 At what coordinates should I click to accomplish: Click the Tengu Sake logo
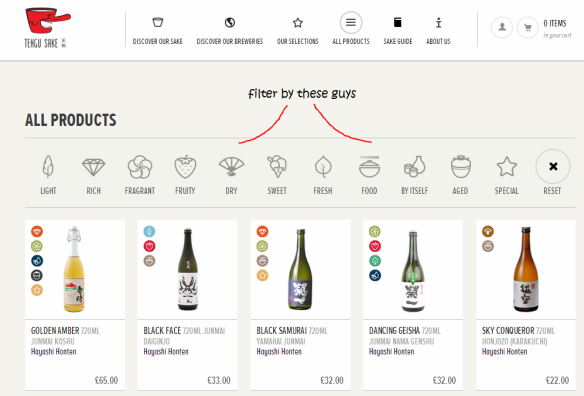pyautogui.click(x=47, y=28)
